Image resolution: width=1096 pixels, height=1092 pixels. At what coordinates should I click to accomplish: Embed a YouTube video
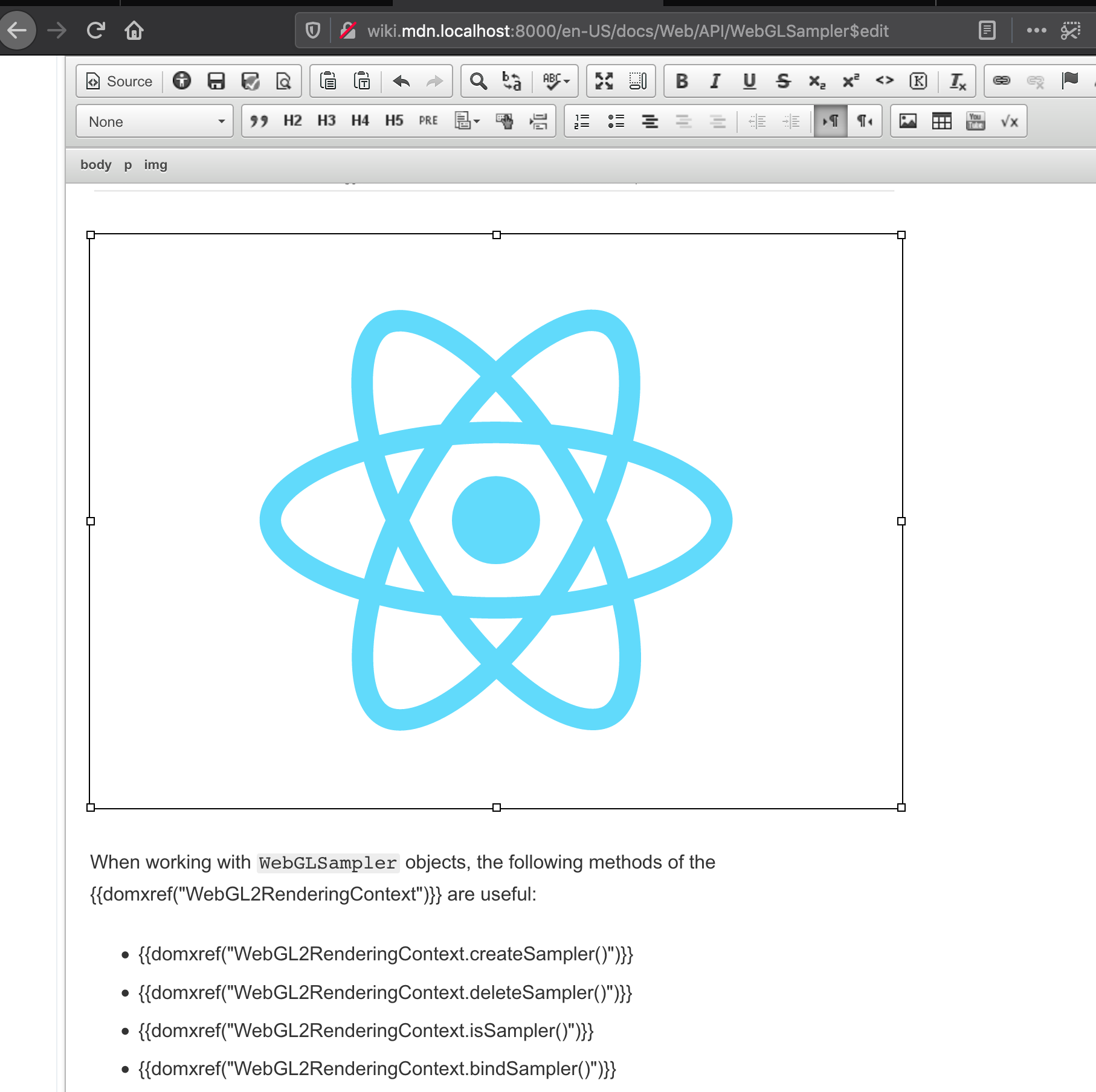pyautogui.click(x=976, y=121)
